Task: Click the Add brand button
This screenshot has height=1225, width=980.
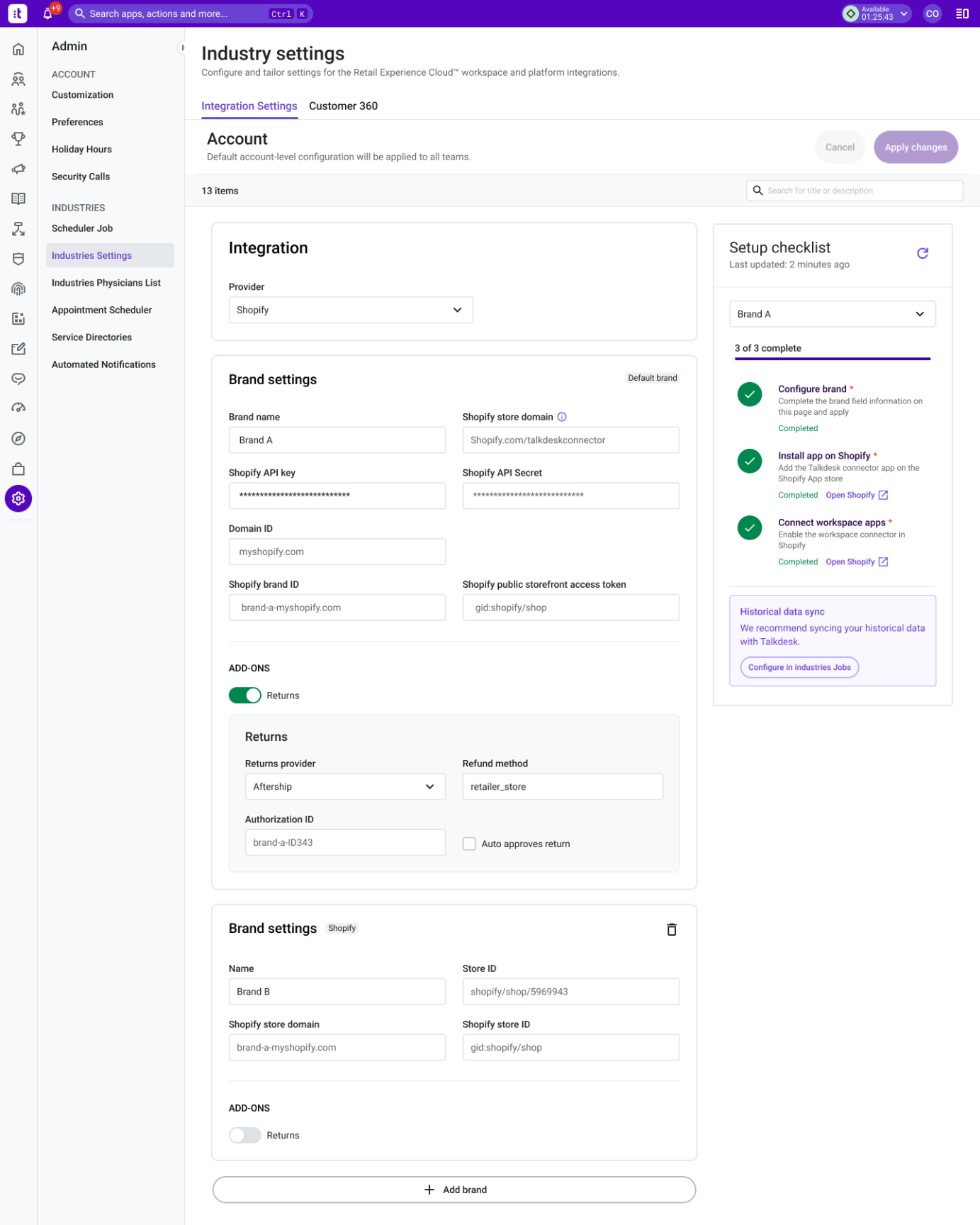Action: coord(454,1190)
